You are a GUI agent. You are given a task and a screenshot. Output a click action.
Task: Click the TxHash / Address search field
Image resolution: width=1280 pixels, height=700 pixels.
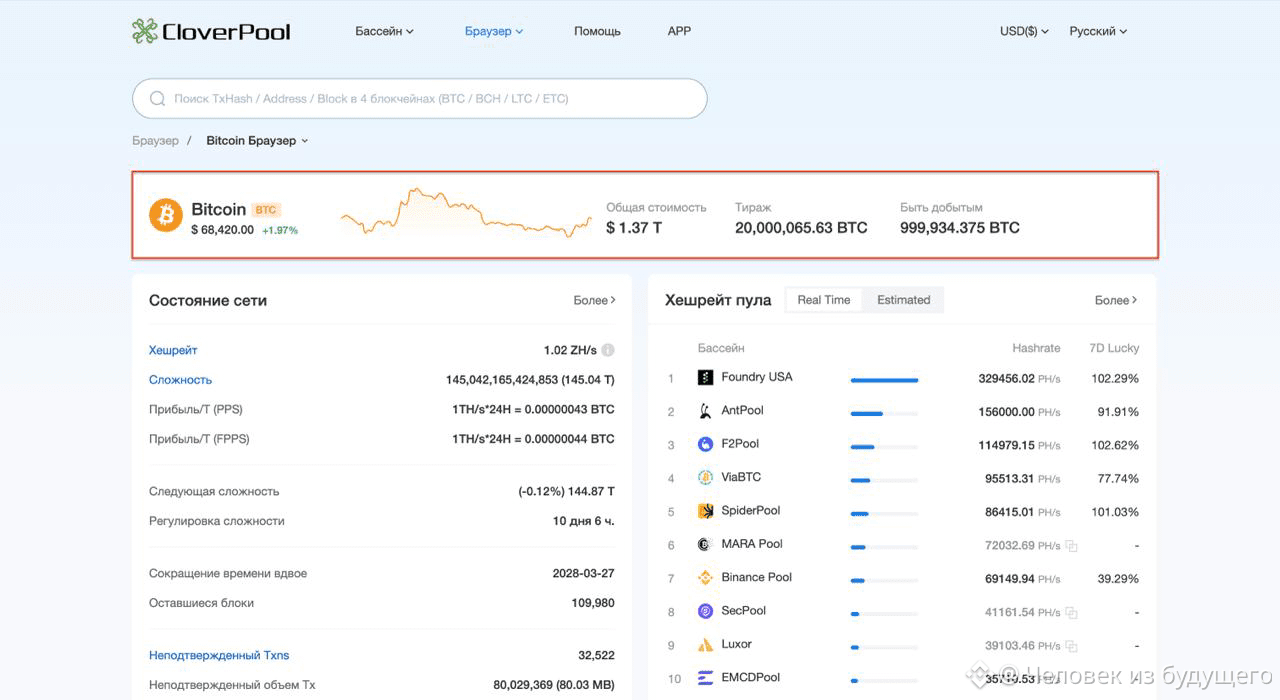[x=420, y=99]
